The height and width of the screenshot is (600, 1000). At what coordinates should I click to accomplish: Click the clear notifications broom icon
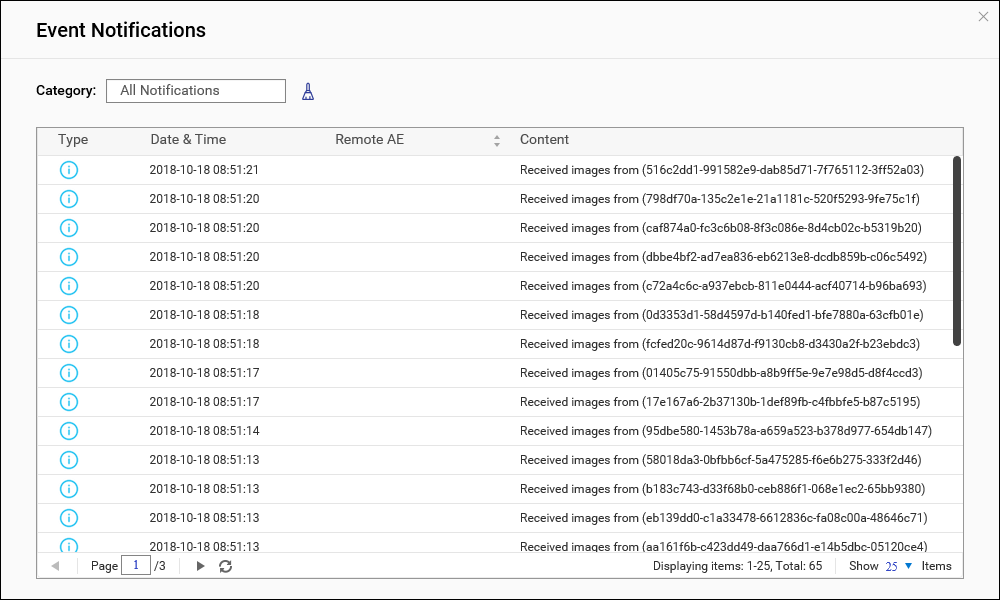[x=308, y=92]
